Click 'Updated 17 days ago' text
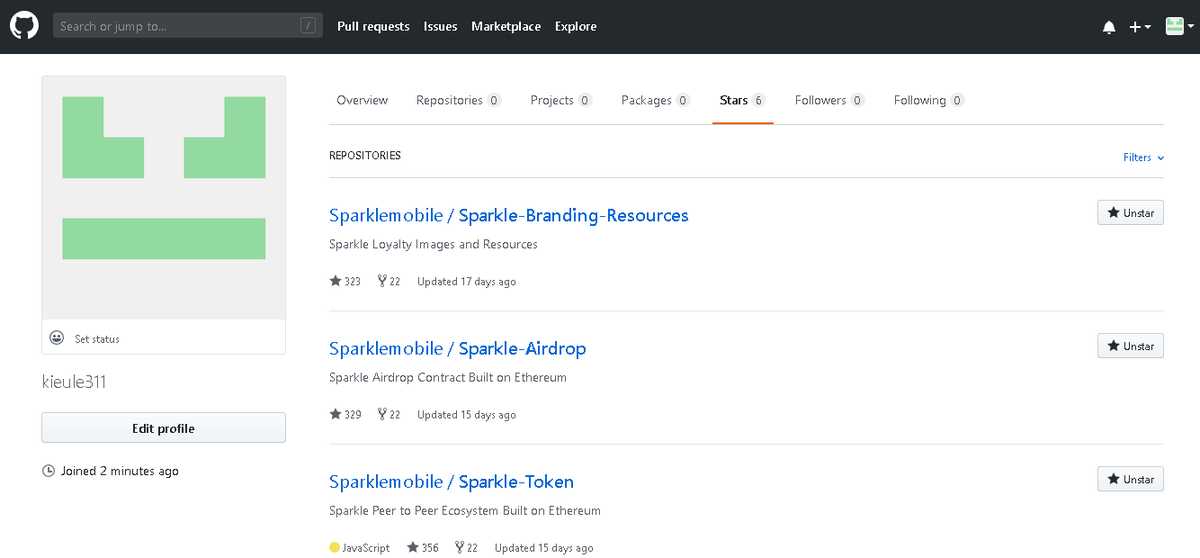This screenshot has width=1200, height=558. click(x=466, y=282)
